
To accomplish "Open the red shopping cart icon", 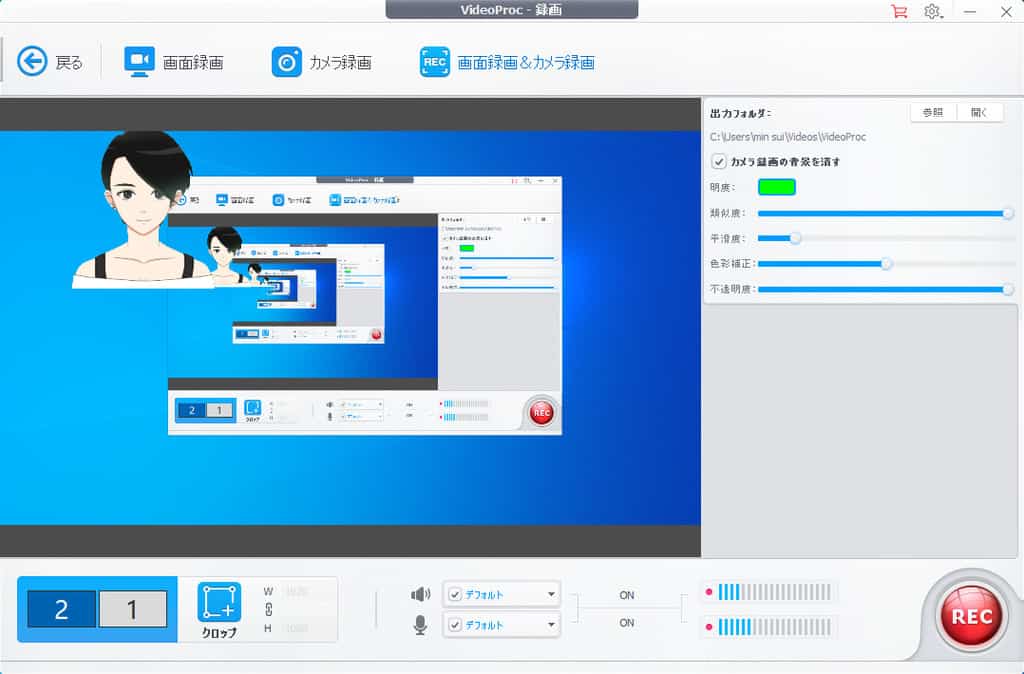I will coord(898,12).
